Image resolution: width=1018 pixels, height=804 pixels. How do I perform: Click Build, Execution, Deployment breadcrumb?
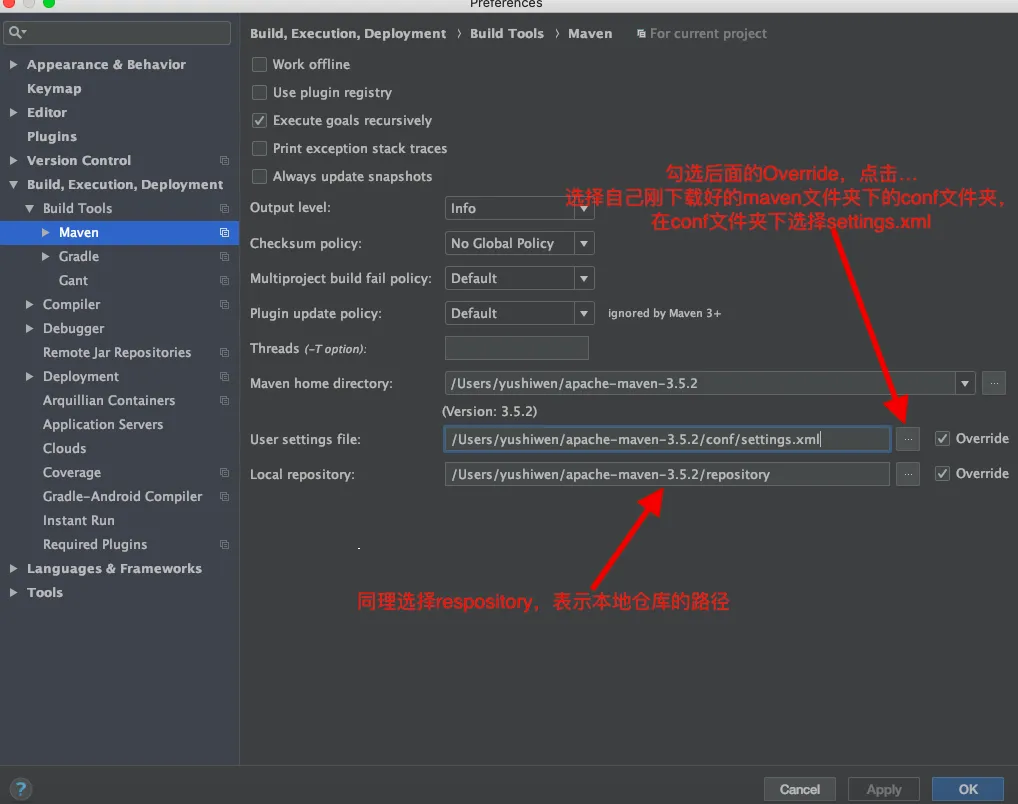coord(348,34)
